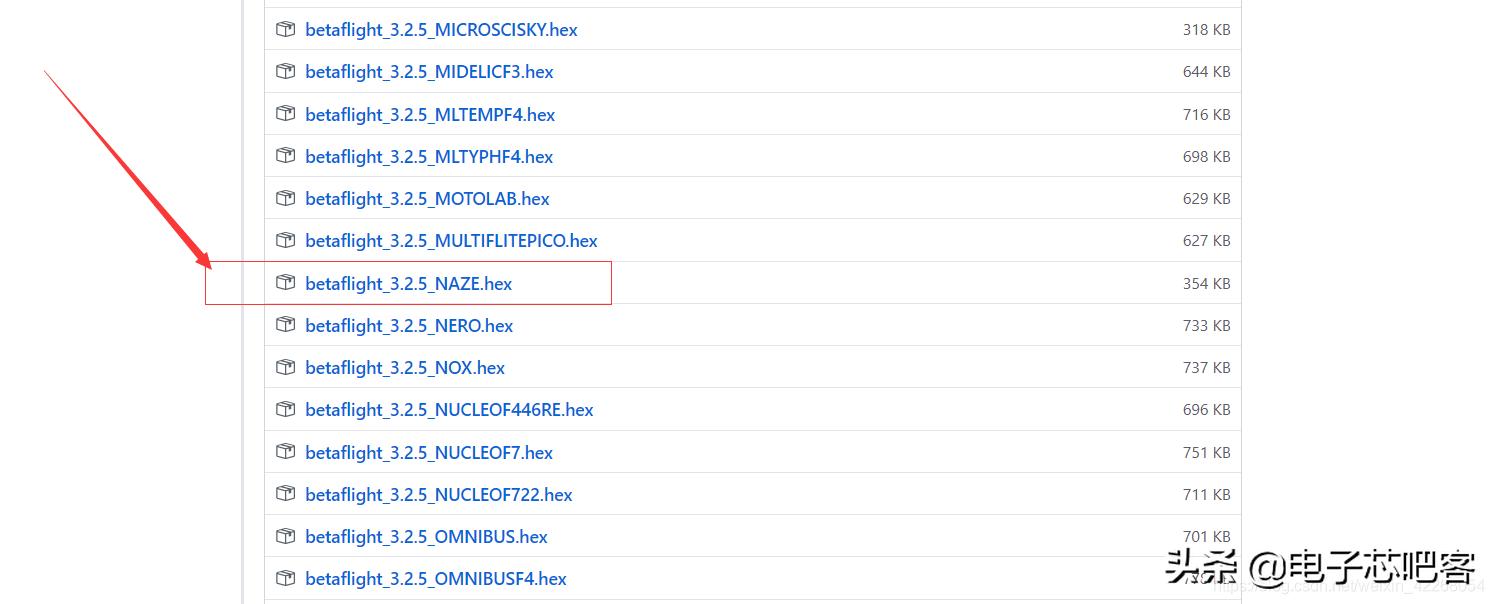Click the 751 KB size value
The height and width of the screenshot is (604, 1494).
tap(1206, 453)
